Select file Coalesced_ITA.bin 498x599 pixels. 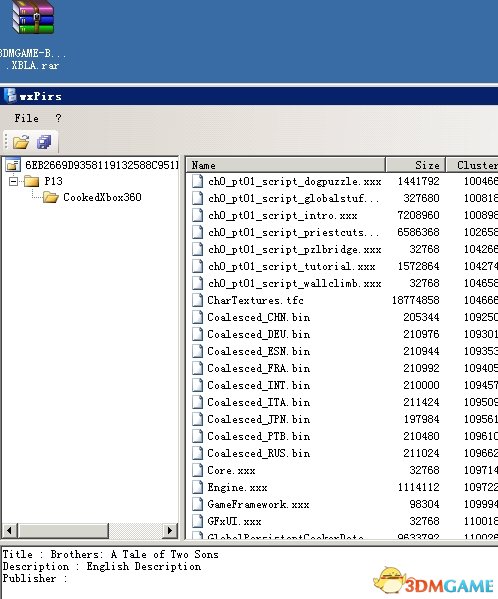coord(259,402)
